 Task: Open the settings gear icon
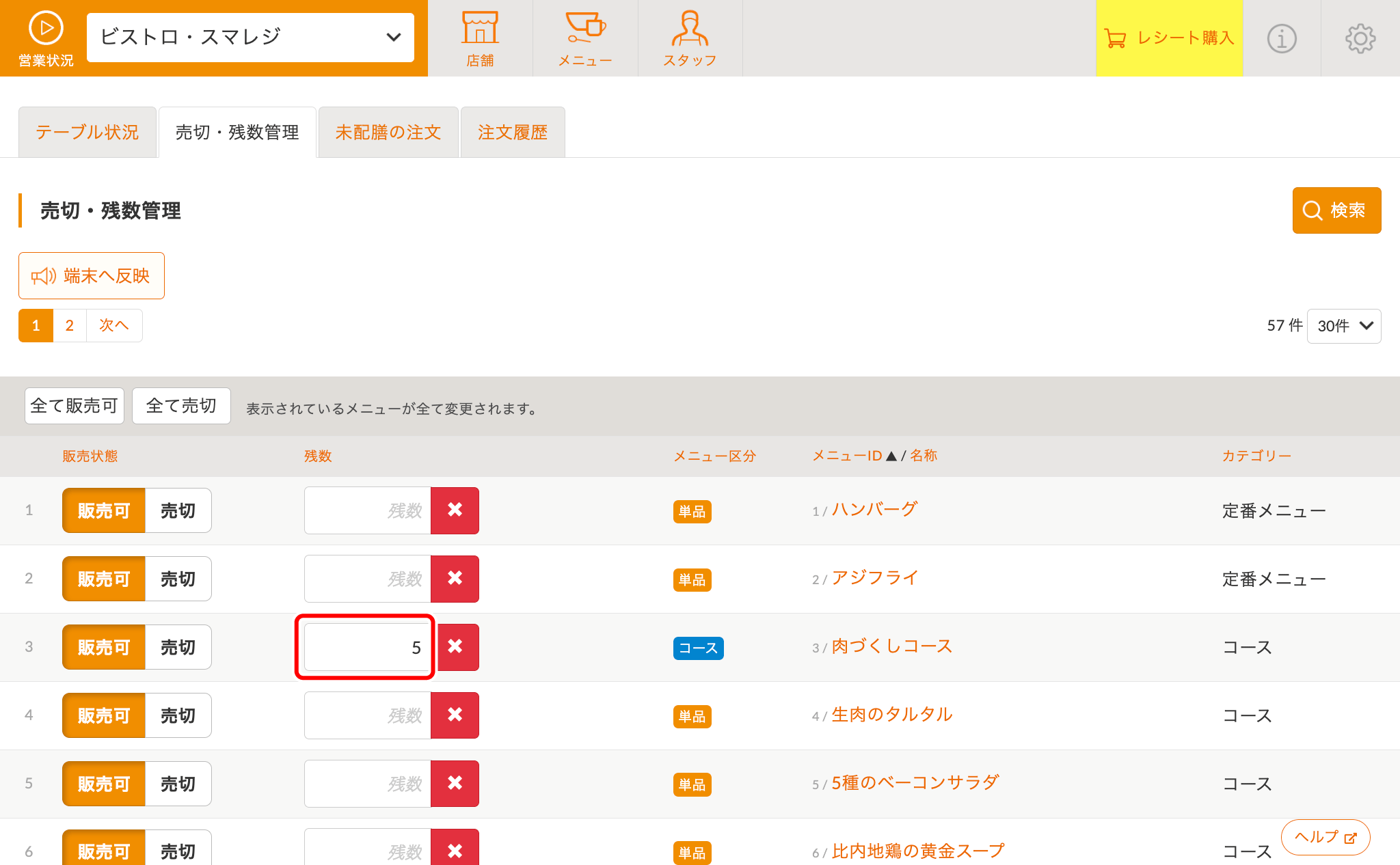[x=1360, y=38]
